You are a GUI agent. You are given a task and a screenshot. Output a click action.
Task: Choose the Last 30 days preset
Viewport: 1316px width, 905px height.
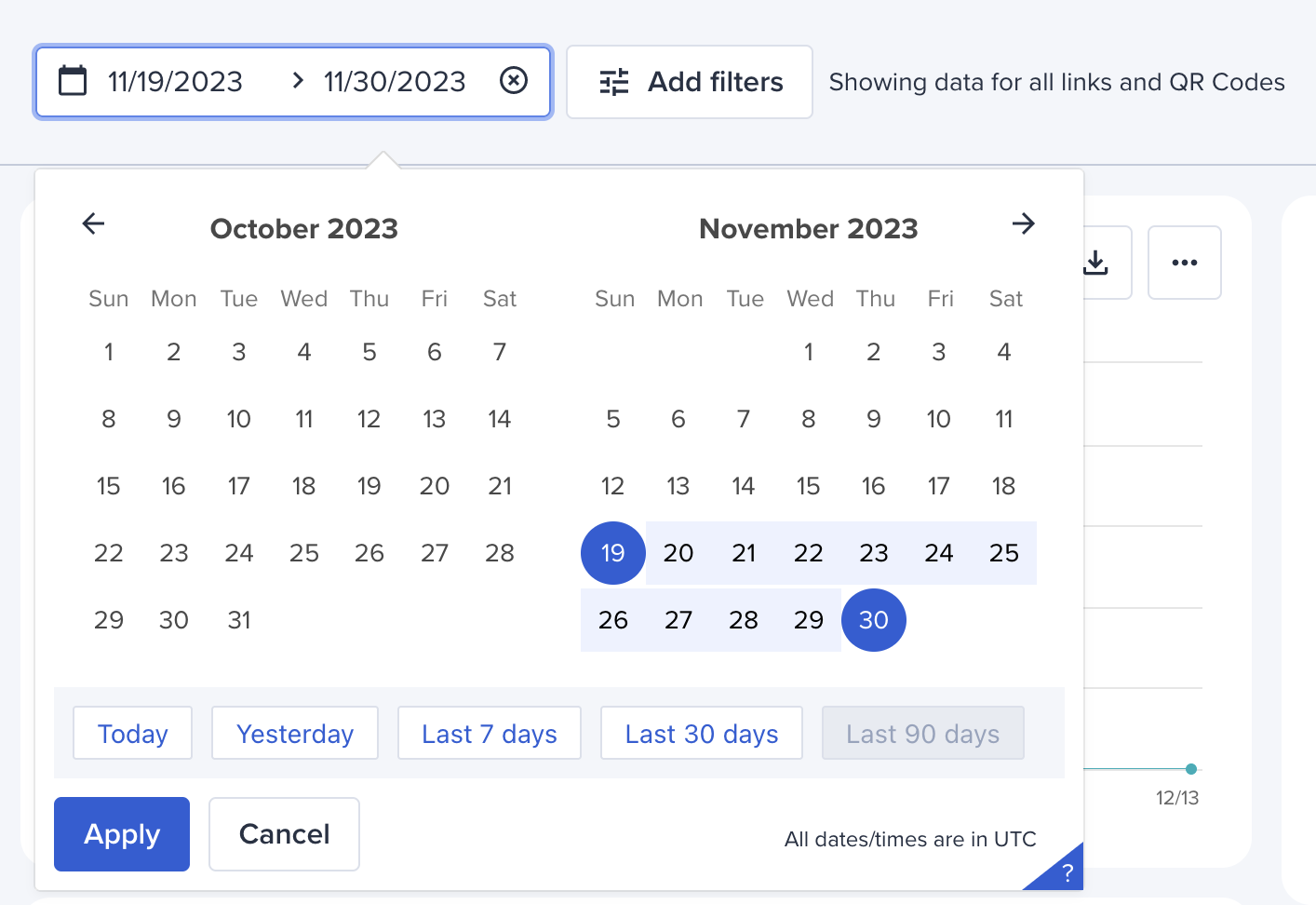702,734
